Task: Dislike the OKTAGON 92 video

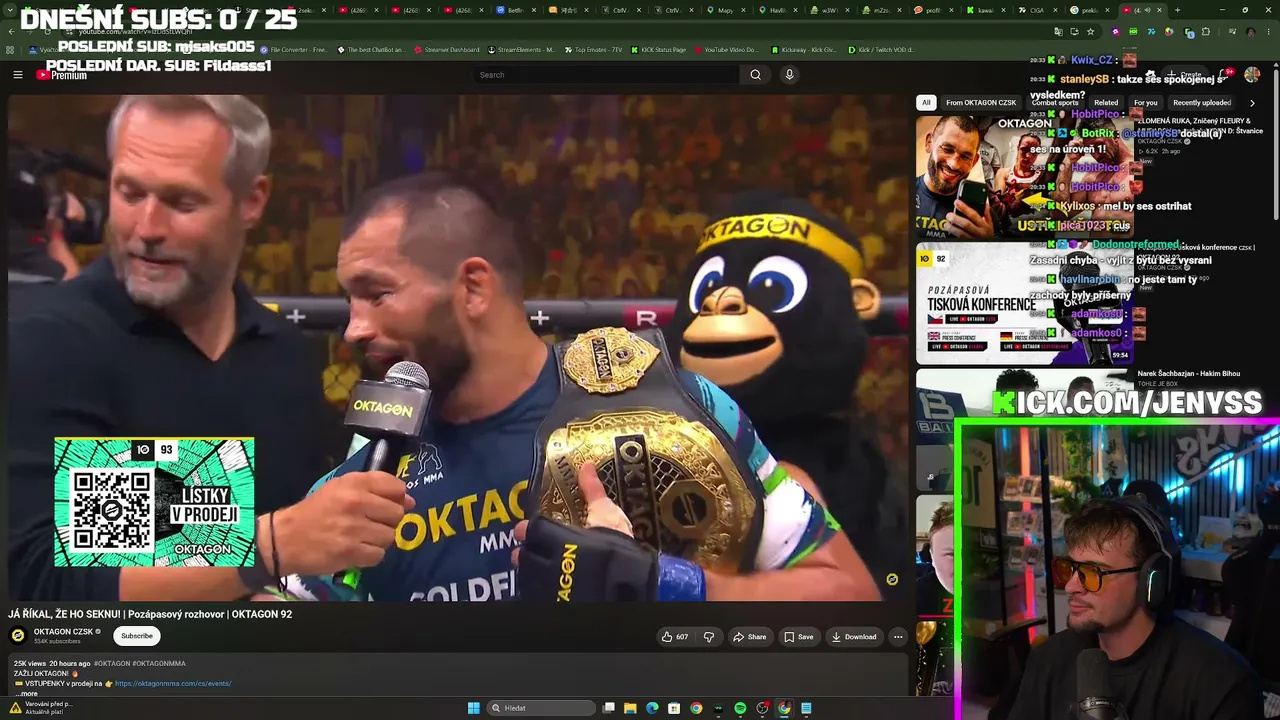Action: pos(709,637)
